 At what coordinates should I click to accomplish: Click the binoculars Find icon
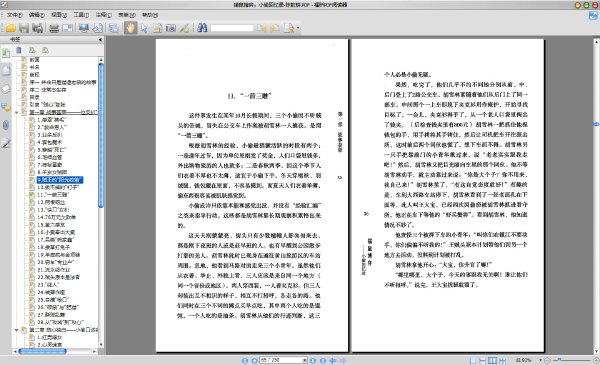point(202,28)
